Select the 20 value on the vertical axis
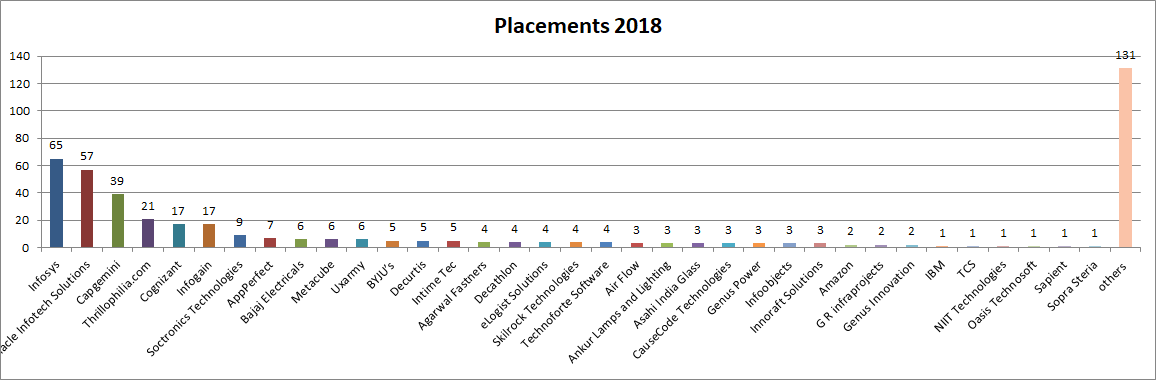1156x380 pixels. click(x=24, y=220)
